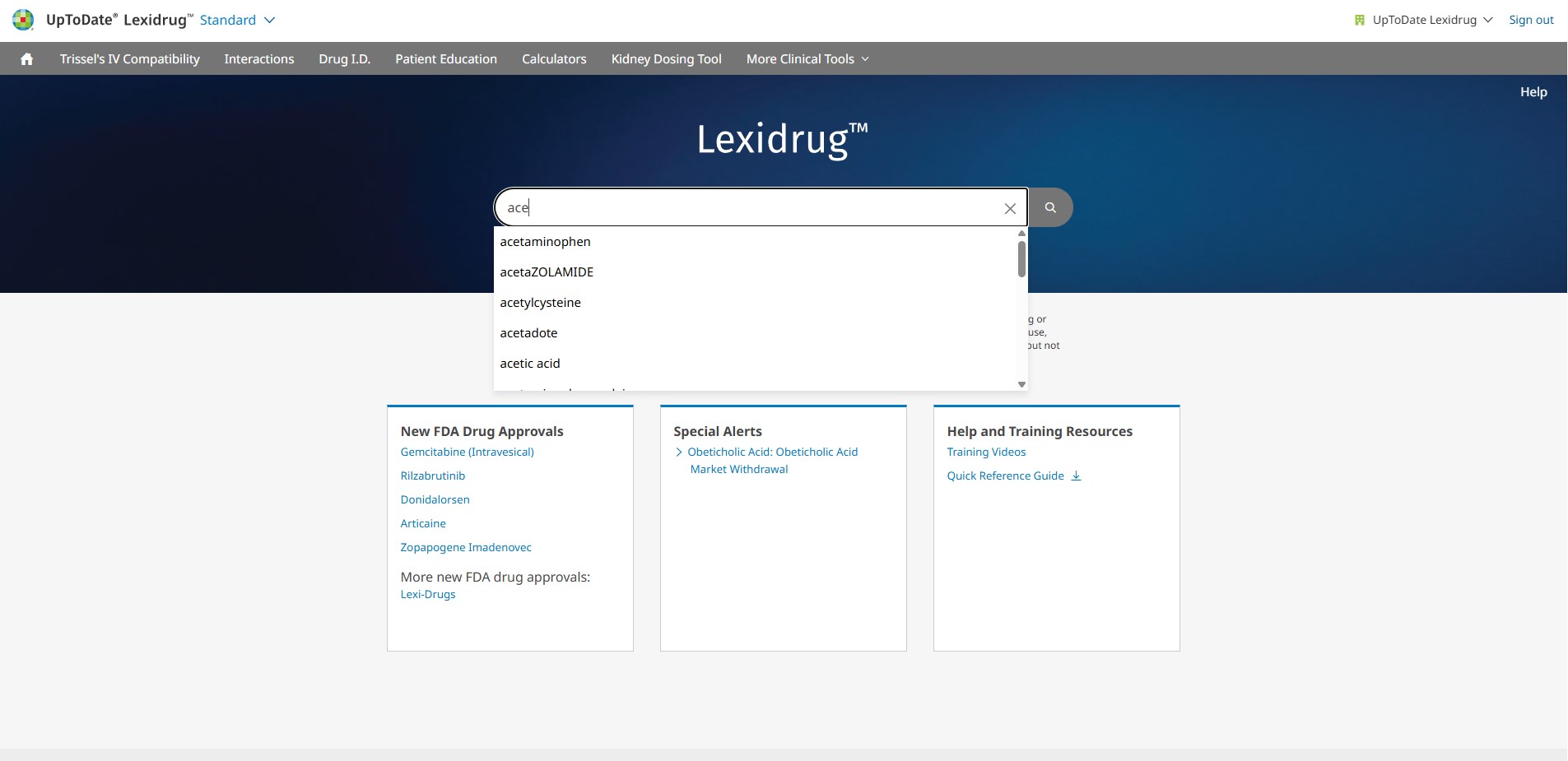Clear the search field with X icon
The height and width of the screenshot is (761, 1568).
point(1010,209)
